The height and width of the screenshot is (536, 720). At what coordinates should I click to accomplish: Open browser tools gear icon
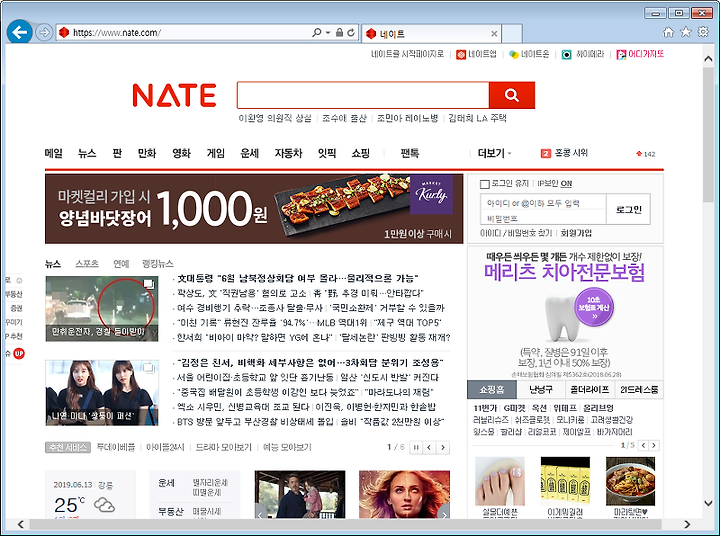pyautogui.click(x=703, y=32)
